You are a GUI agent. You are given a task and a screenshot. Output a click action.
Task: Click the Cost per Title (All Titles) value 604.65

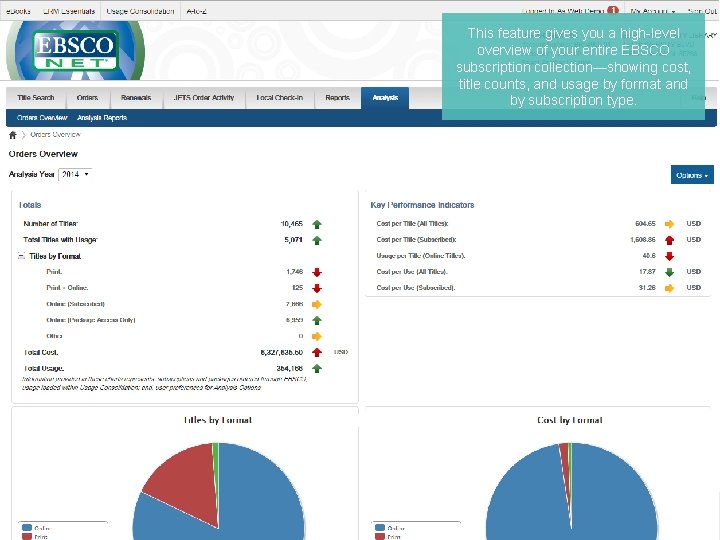coord(645,224)
